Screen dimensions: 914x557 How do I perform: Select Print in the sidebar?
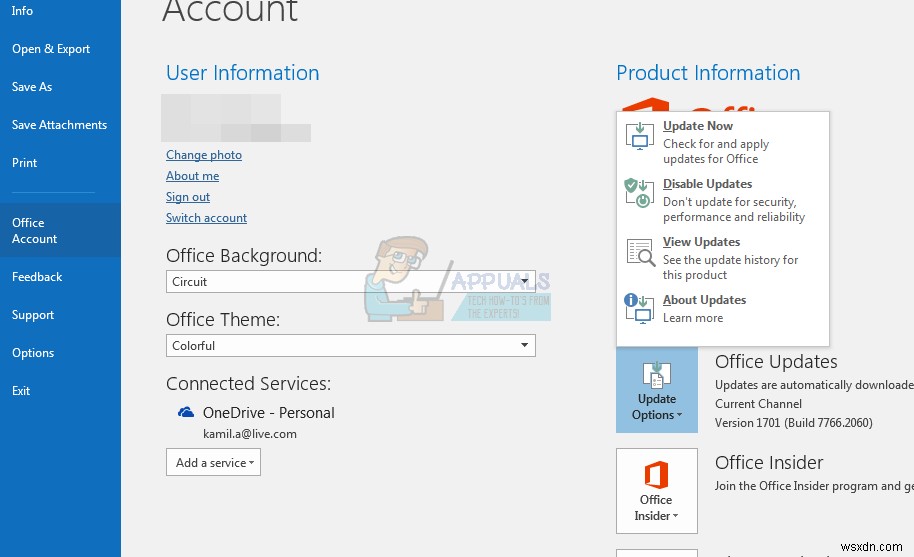click(60, 163)
